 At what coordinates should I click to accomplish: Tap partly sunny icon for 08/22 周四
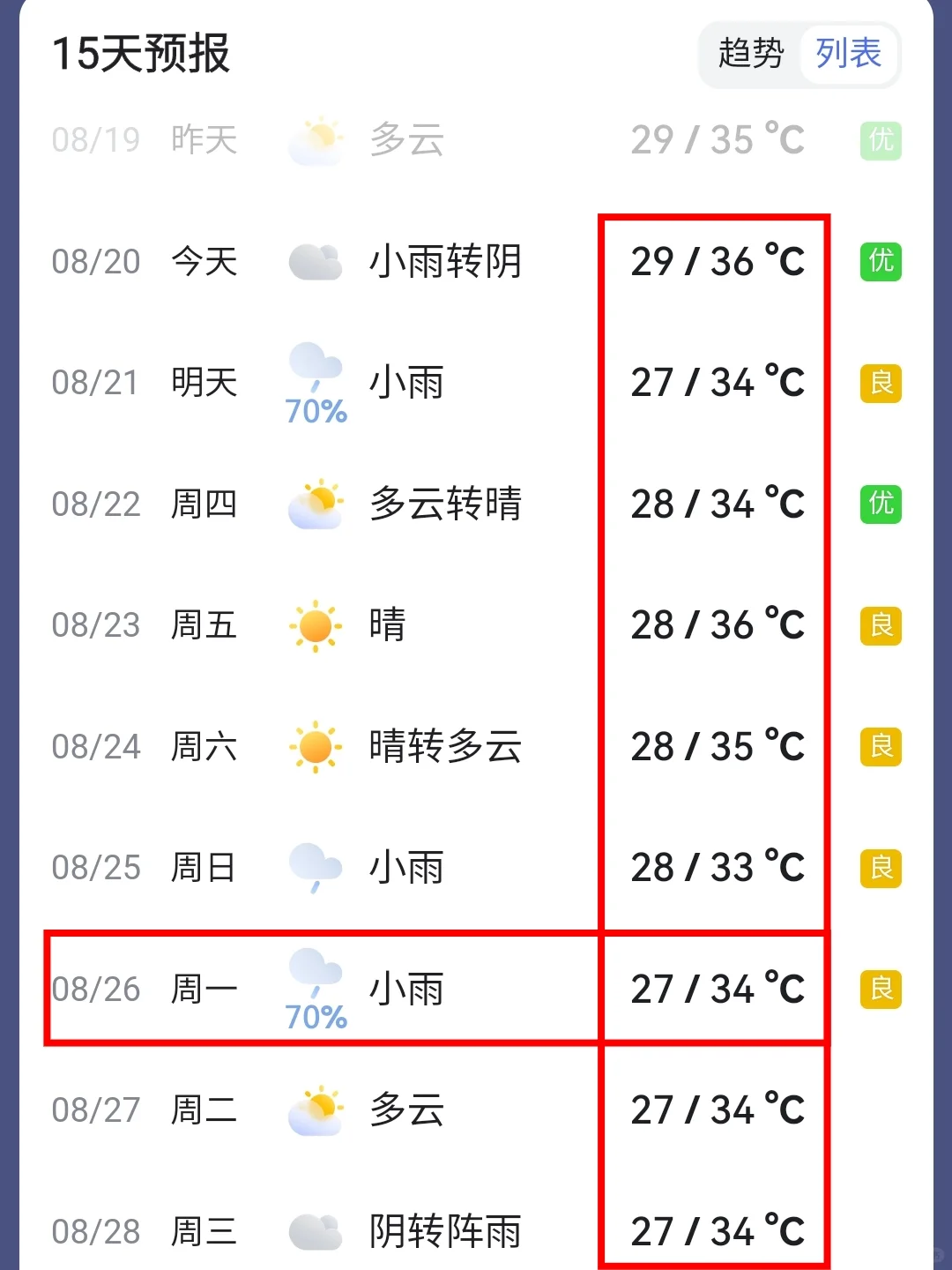[x=316, y=504]
